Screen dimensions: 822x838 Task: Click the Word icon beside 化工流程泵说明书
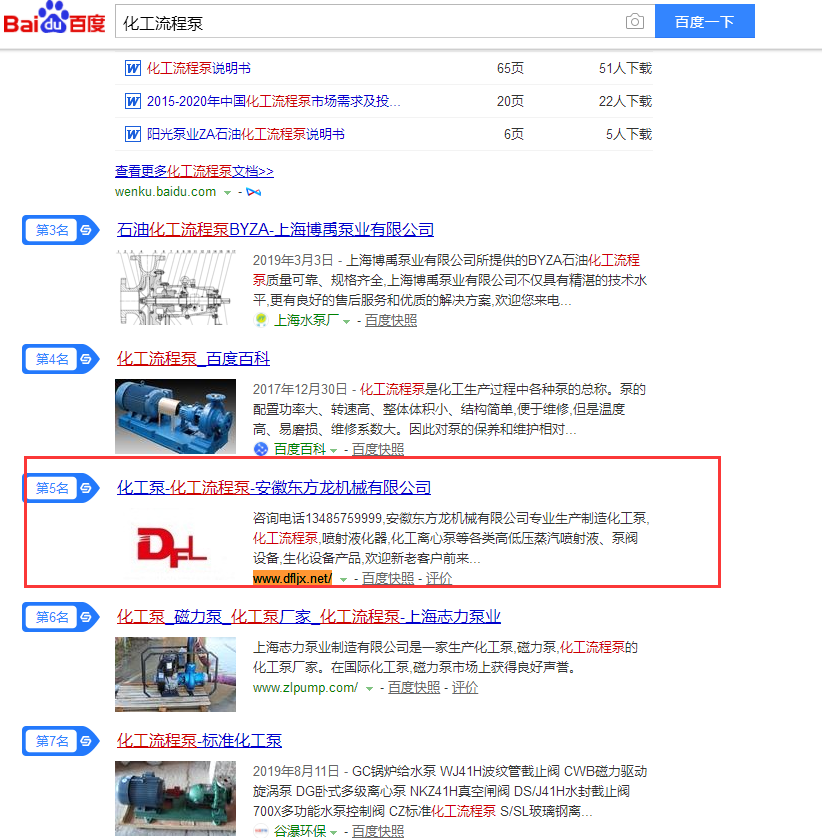[x=133, y=68]
